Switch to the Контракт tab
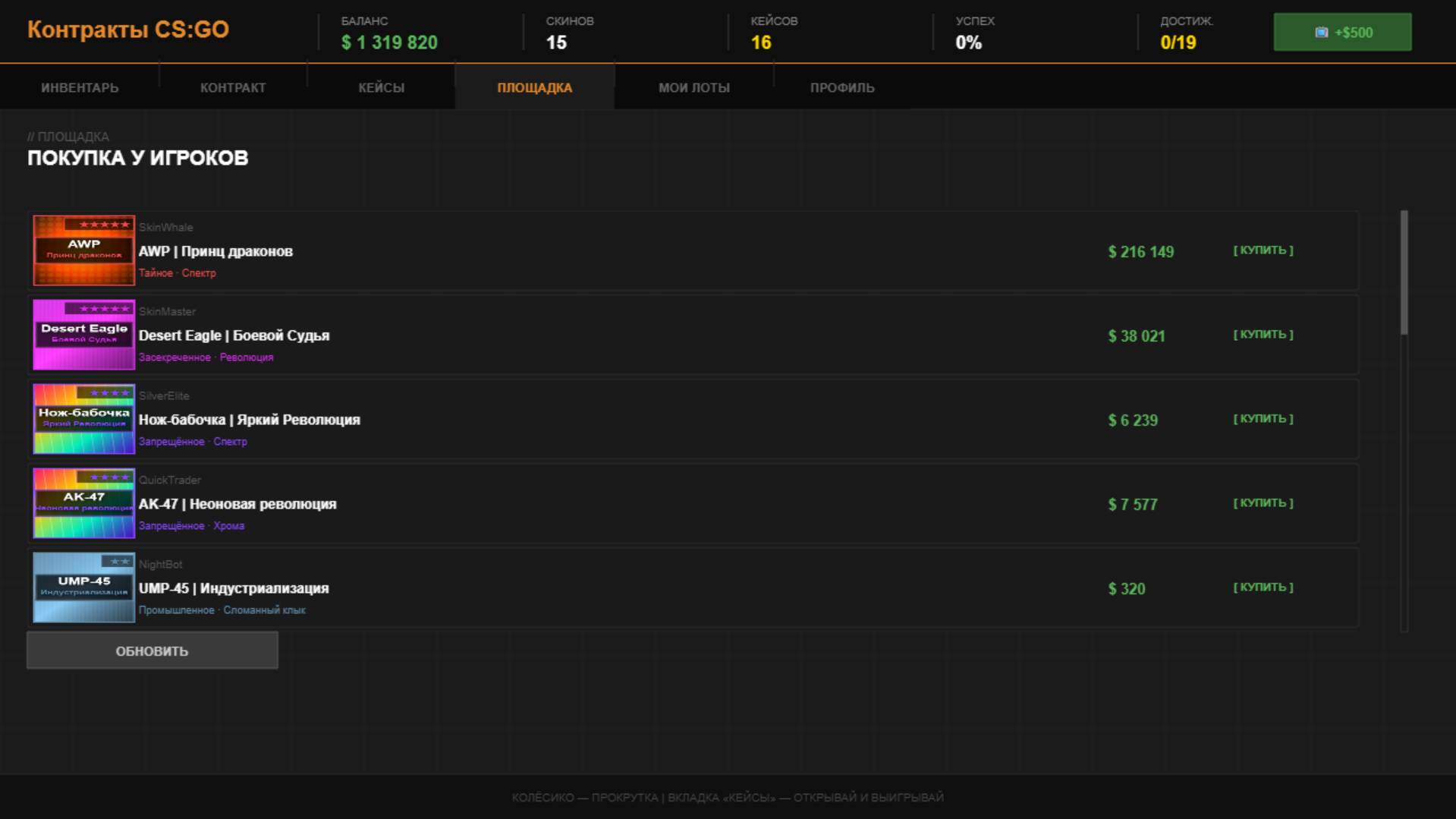 pos(233,87)
